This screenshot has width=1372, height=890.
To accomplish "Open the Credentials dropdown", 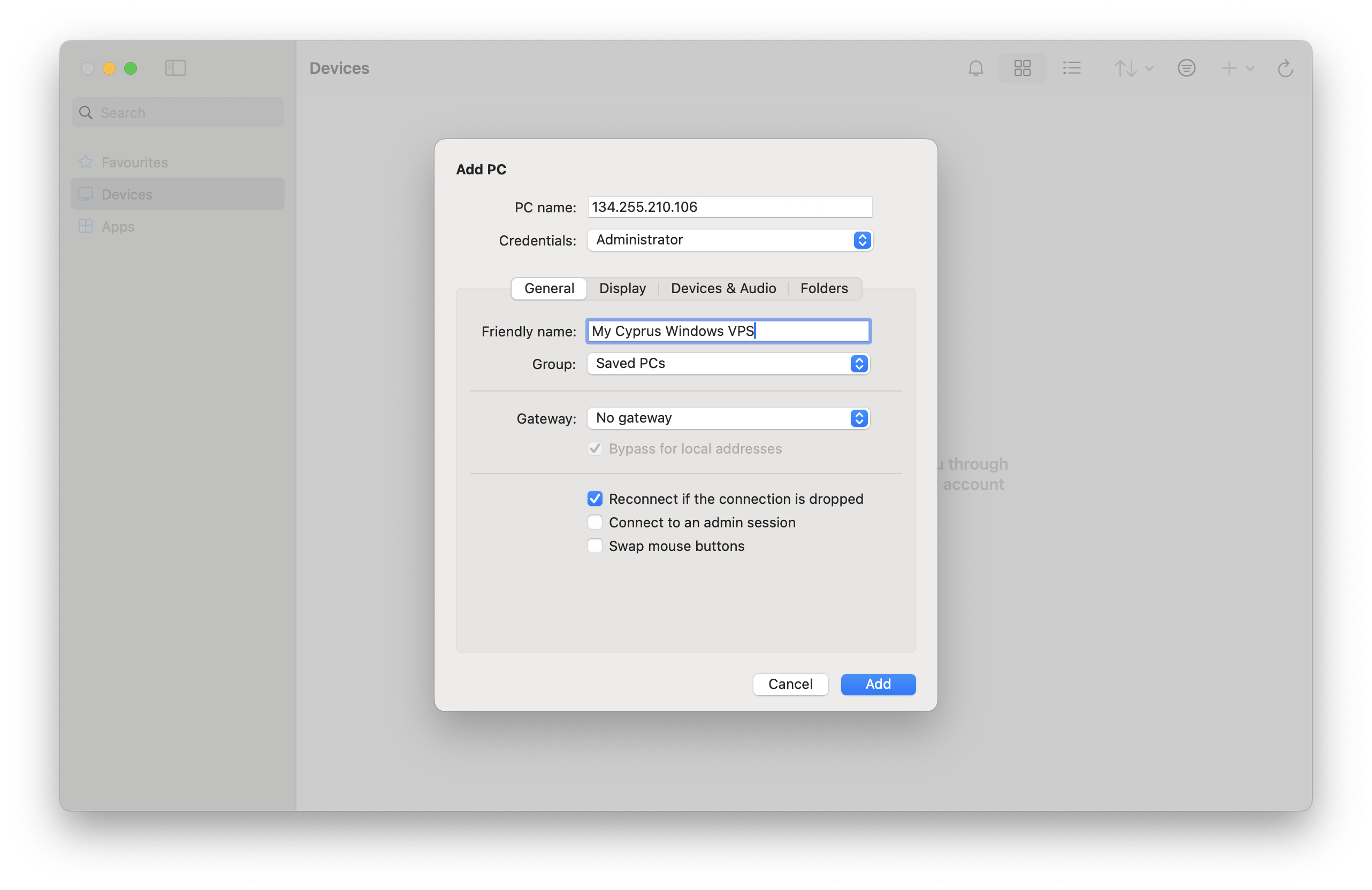I will pyautogui.click(x=862, y=240).
